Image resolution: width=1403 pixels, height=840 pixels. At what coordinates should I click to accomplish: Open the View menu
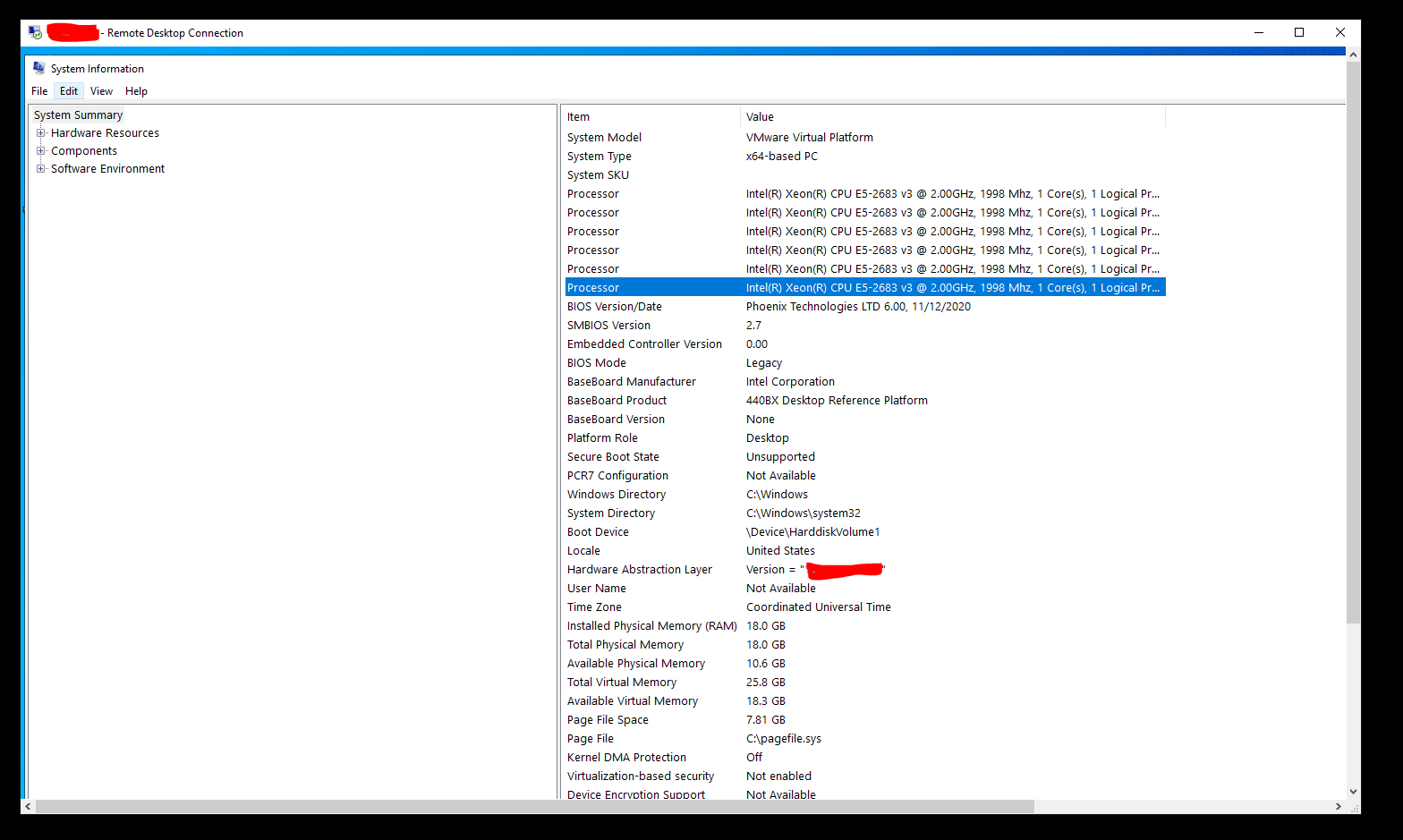tap(101, 91)
